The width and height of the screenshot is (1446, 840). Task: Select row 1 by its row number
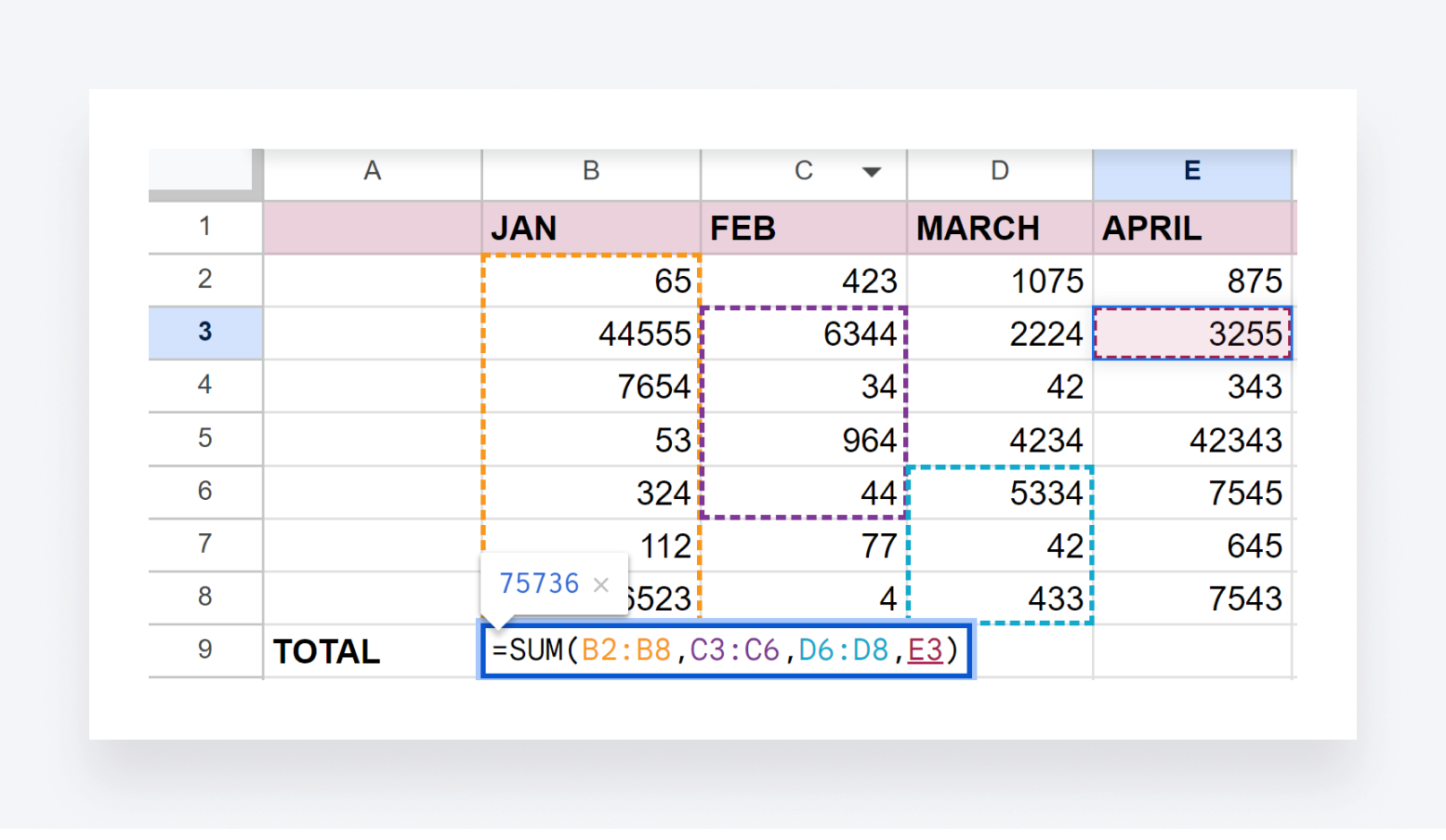[204, 228]
